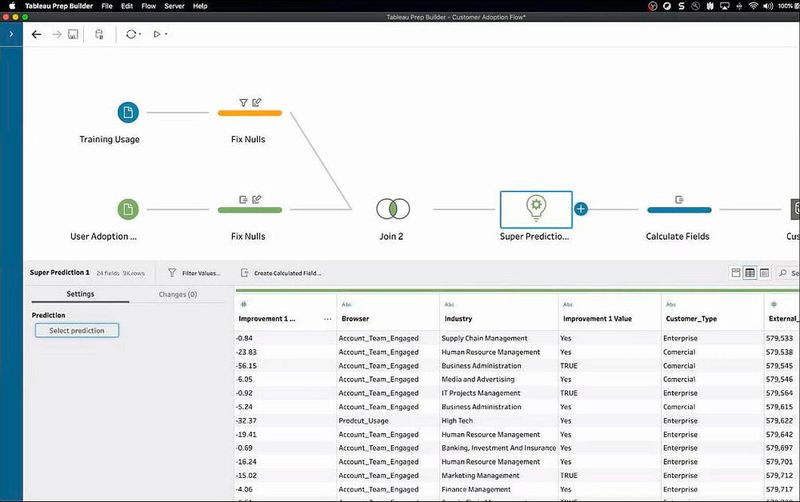Click the Browser column header
The height and width of the screenshot is (502, 800).
click(355, 319)
